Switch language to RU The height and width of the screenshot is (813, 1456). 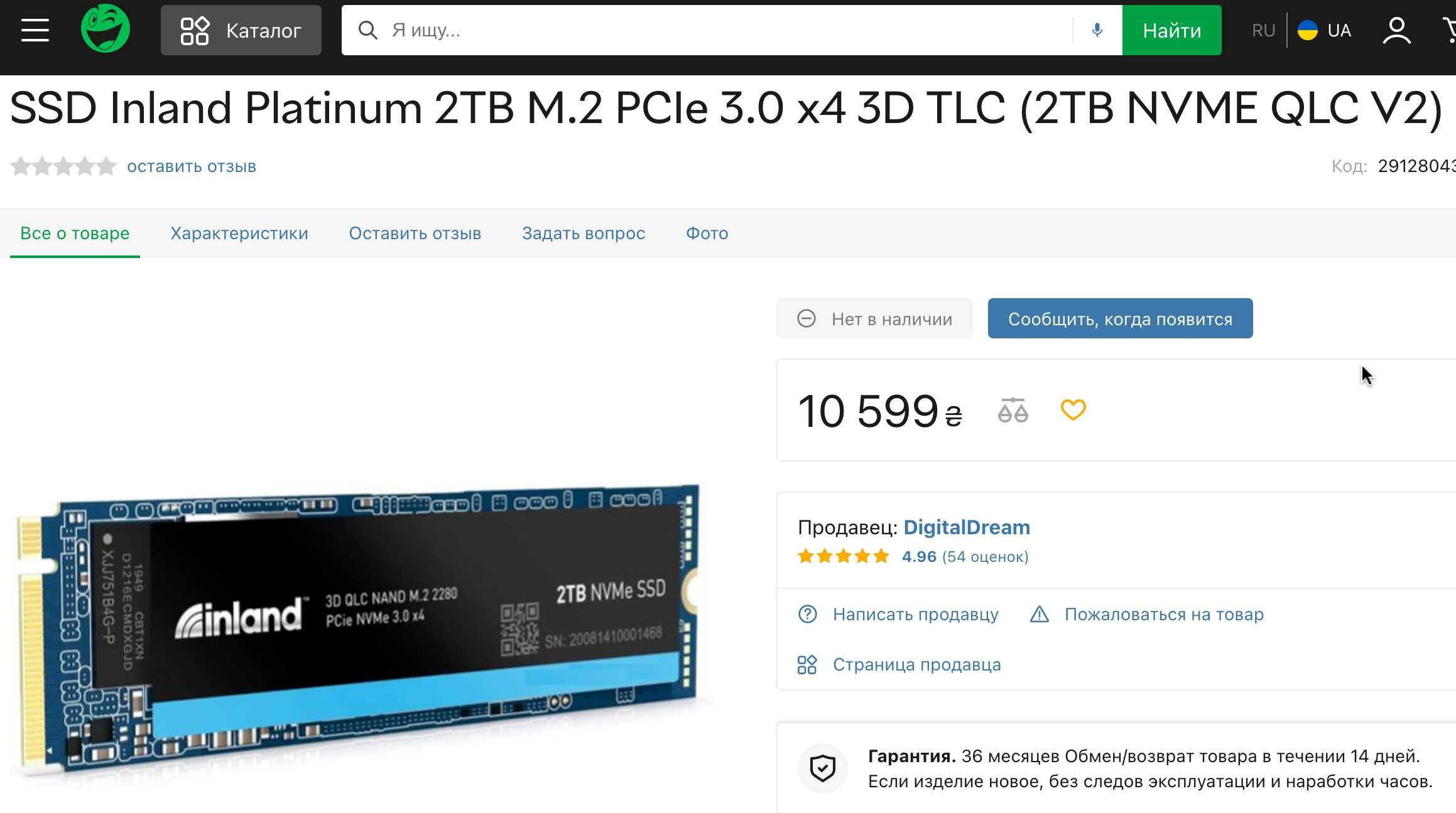click(1263, 30)
